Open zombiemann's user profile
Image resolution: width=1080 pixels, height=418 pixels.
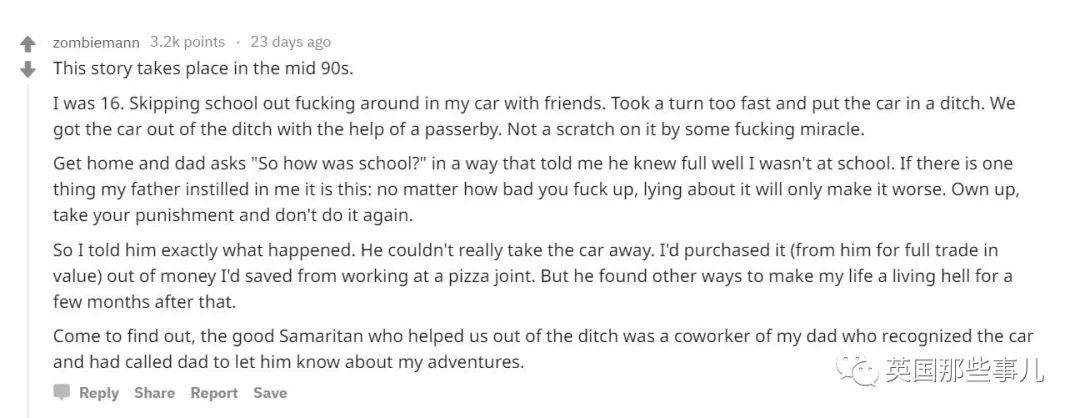(96, 42)
